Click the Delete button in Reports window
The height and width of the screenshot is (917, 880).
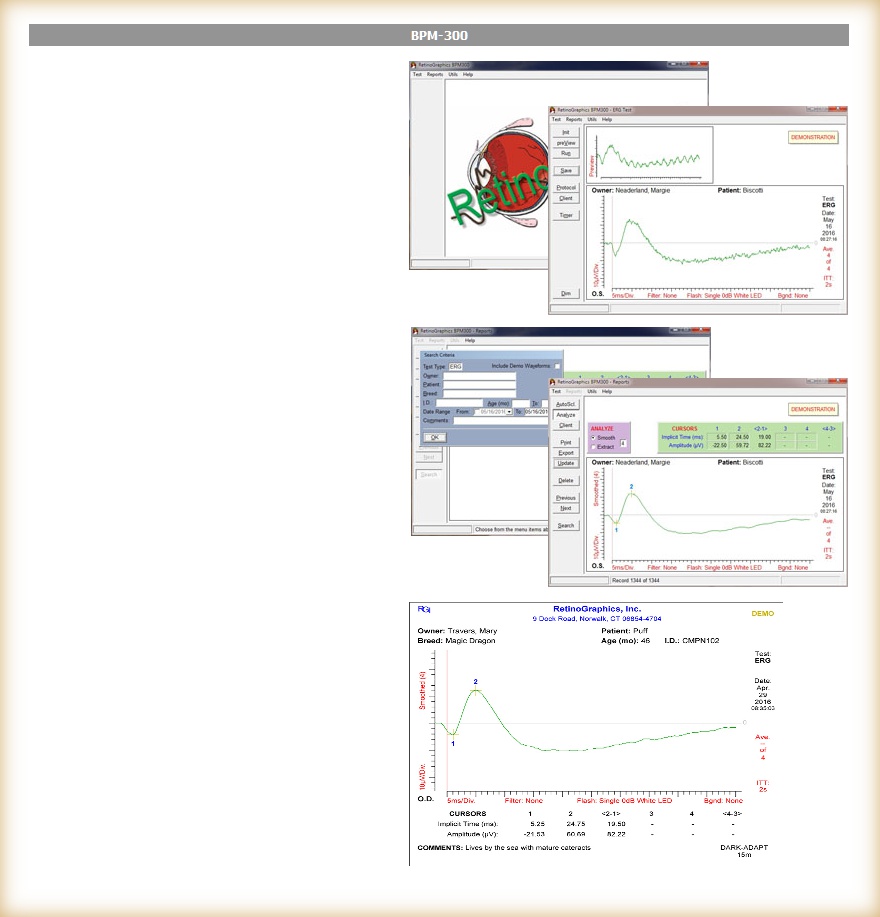pos(565,480)
